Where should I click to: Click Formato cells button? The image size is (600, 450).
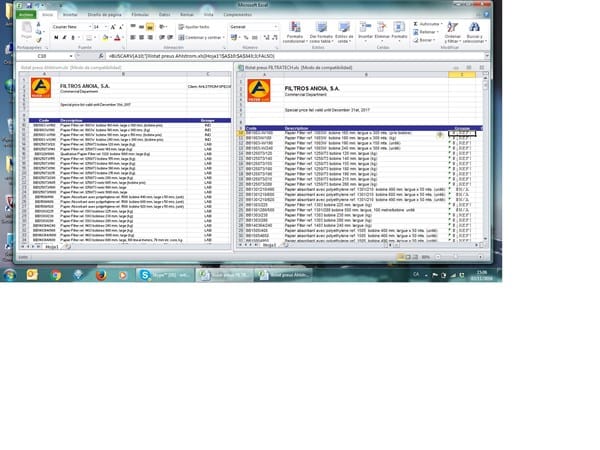coord(399,31)
